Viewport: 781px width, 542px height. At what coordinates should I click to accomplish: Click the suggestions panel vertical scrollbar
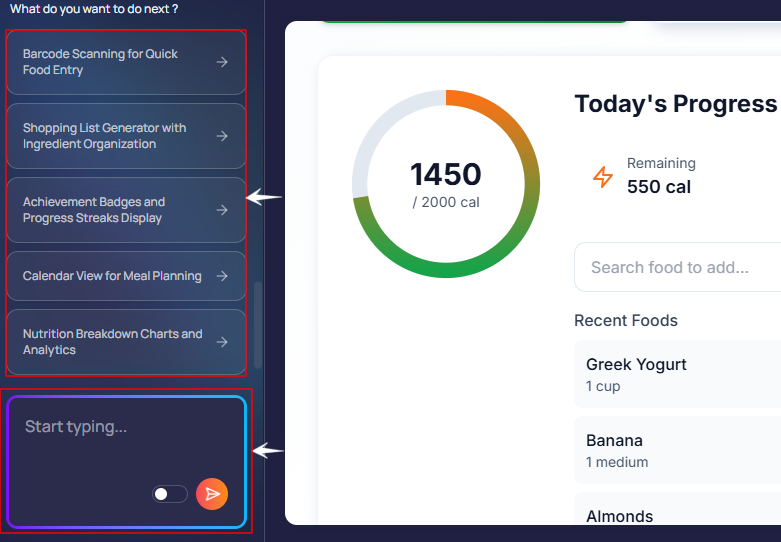pyautogui.click(x=258, y=324)
